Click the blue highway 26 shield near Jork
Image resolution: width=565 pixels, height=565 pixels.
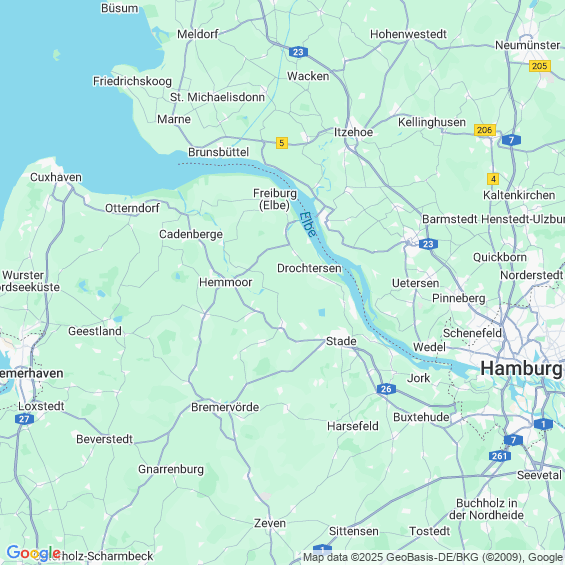point(386,389)
